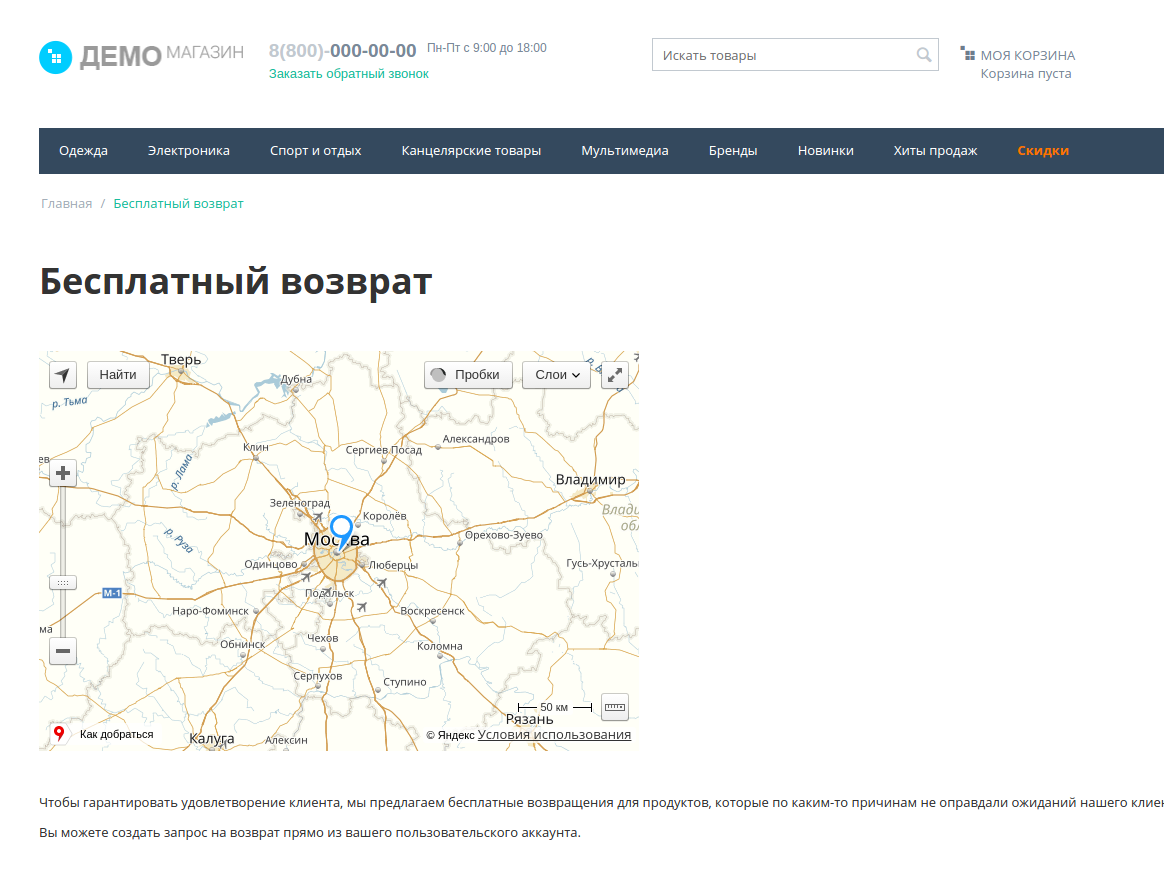The image size is (1164, 886).
Task: Enable traffic display using the traffic light circle
Action: click(x=440, y=374)
